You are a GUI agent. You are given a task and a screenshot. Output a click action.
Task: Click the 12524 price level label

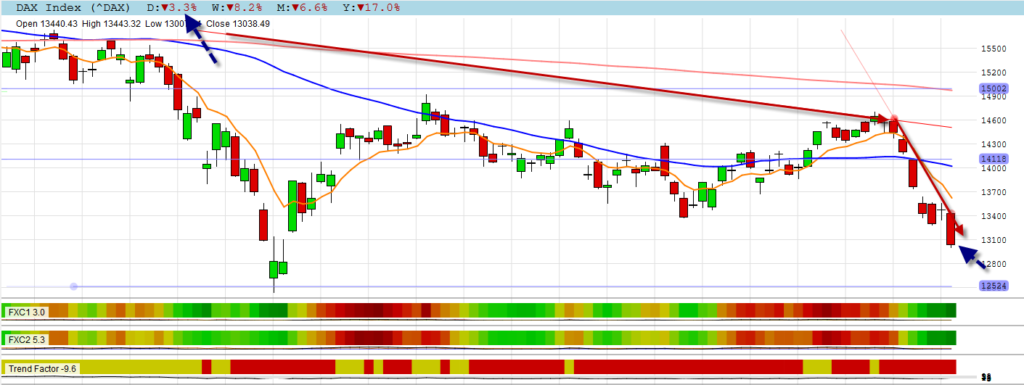coord(993,286)
